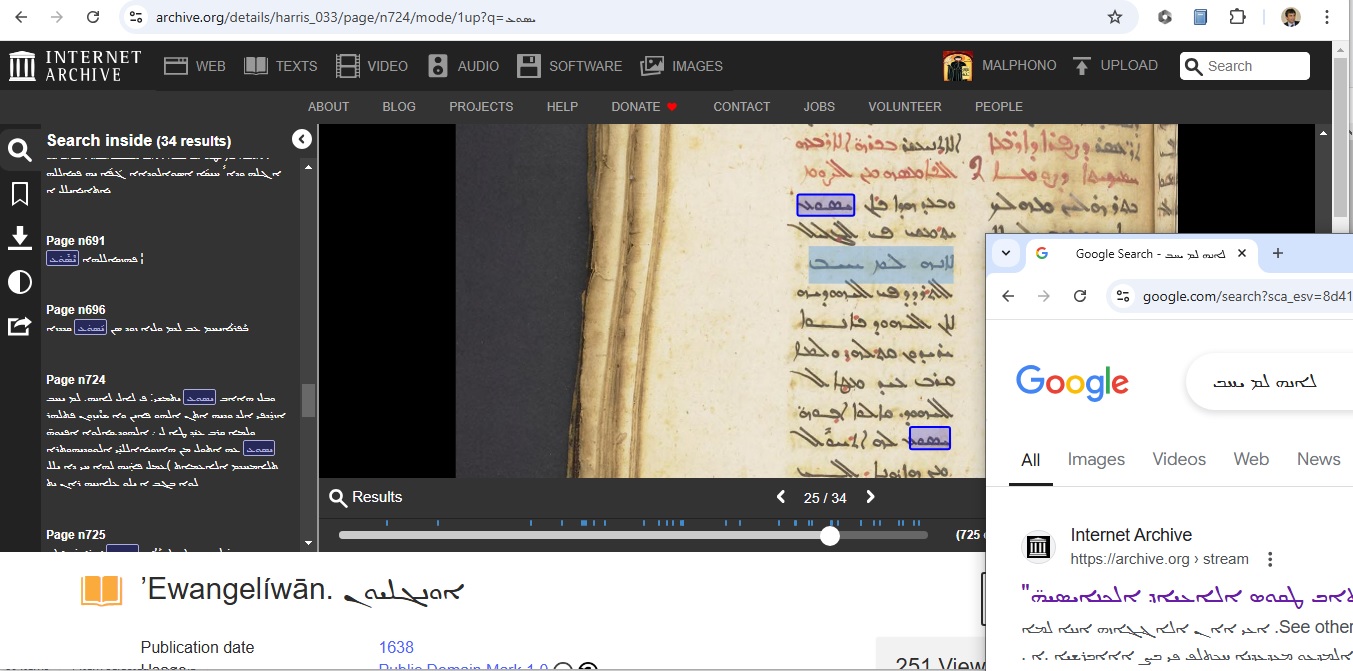1353x671 pixels.
Task: Reload the archive.org page
Action: click(x=93, y=17)
